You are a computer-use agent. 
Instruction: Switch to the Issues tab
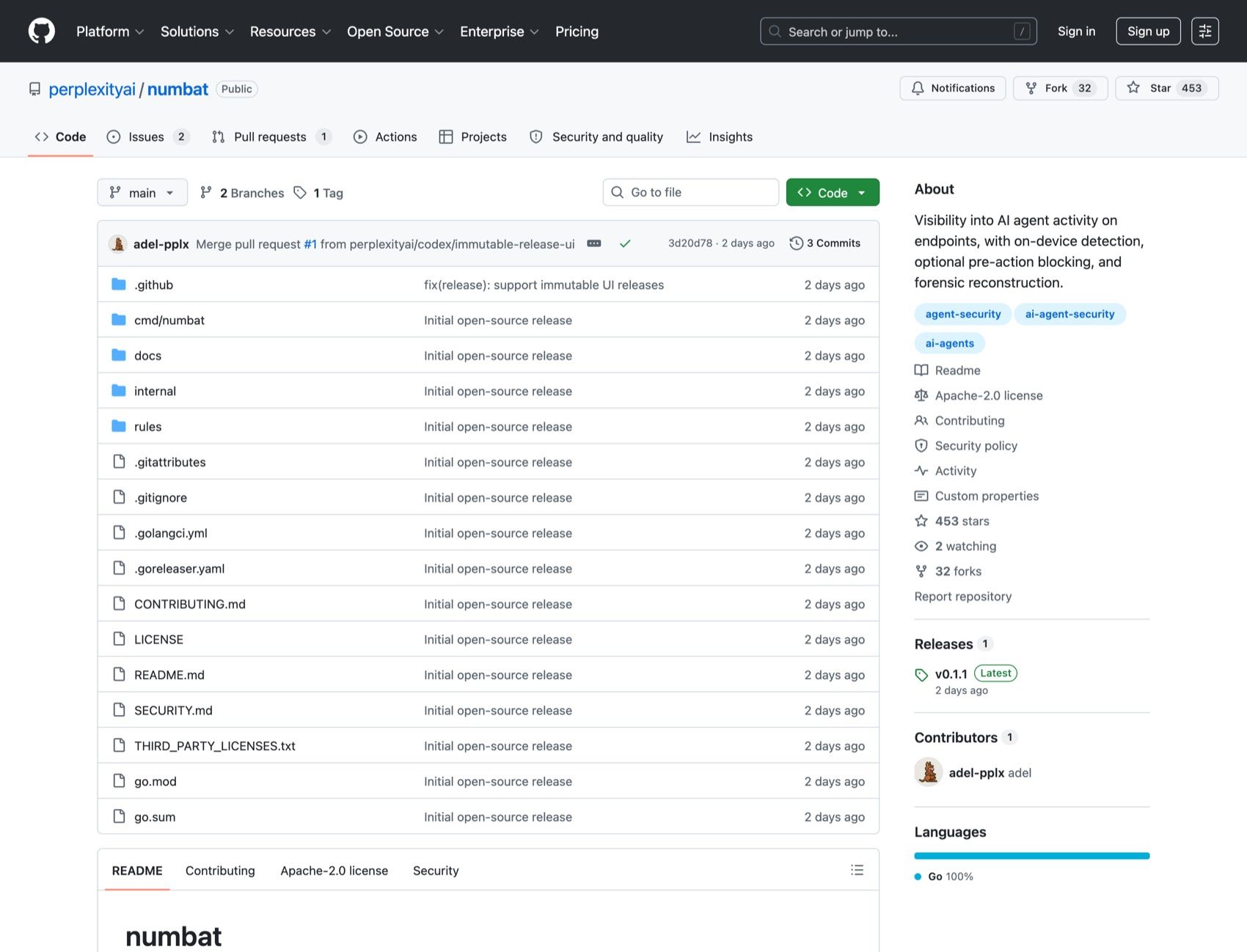click(x=147, y=137)
